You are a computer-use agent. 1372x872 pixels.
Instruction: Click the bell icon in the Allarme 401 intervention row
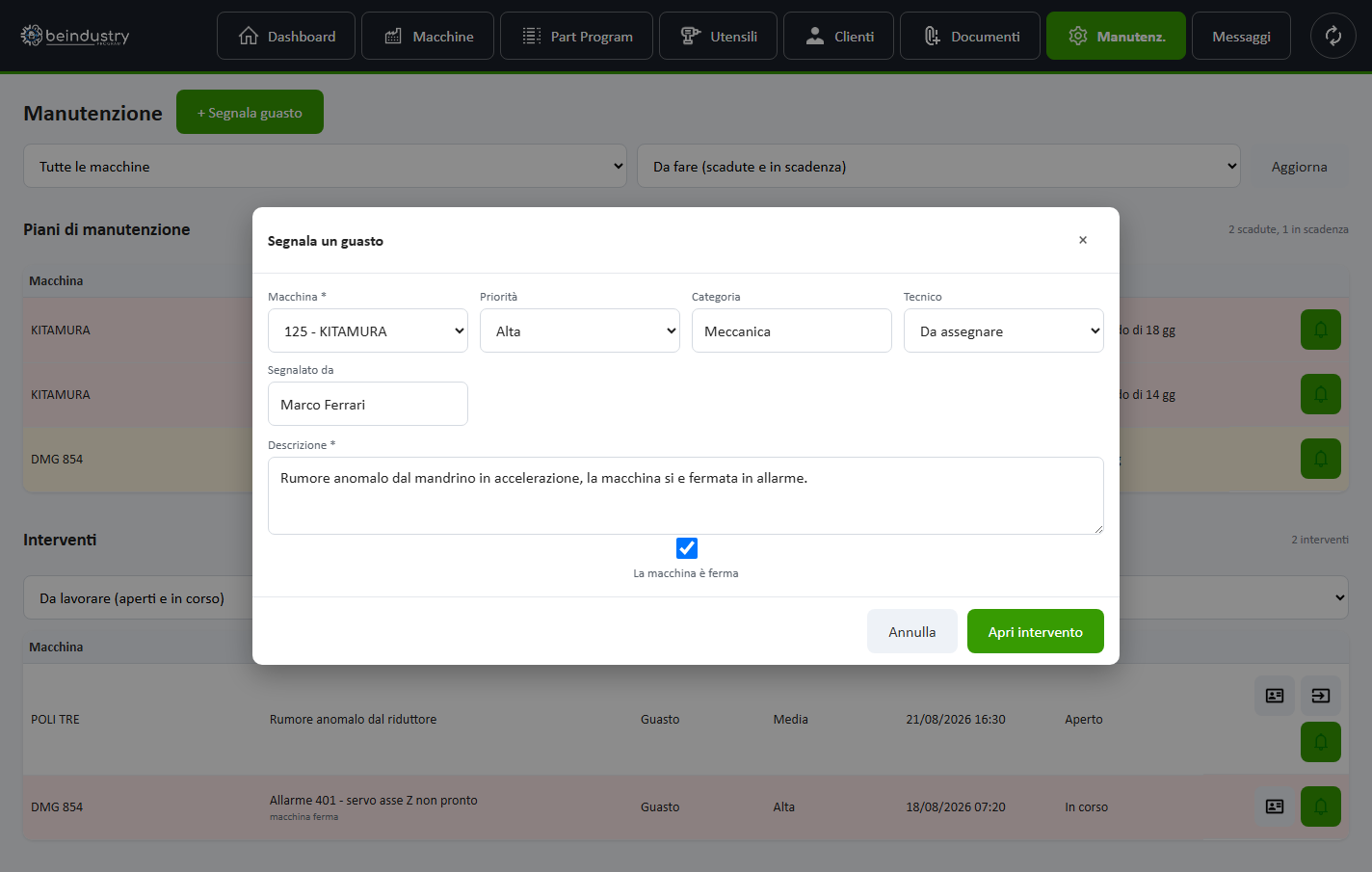pyautogui.click(x=1321, y=806)
